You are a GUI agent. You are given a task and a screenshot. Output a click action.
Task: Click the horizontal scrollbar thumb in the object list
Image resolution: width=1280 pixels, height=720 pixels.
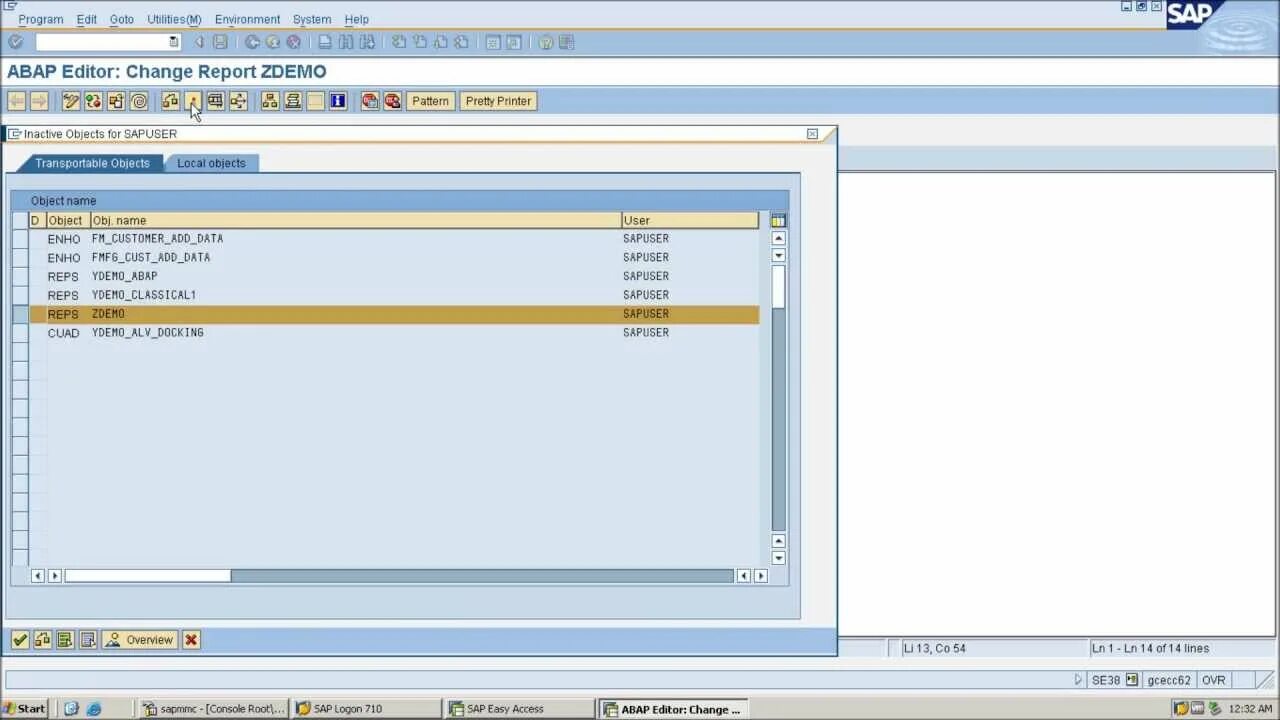[148, 576]
